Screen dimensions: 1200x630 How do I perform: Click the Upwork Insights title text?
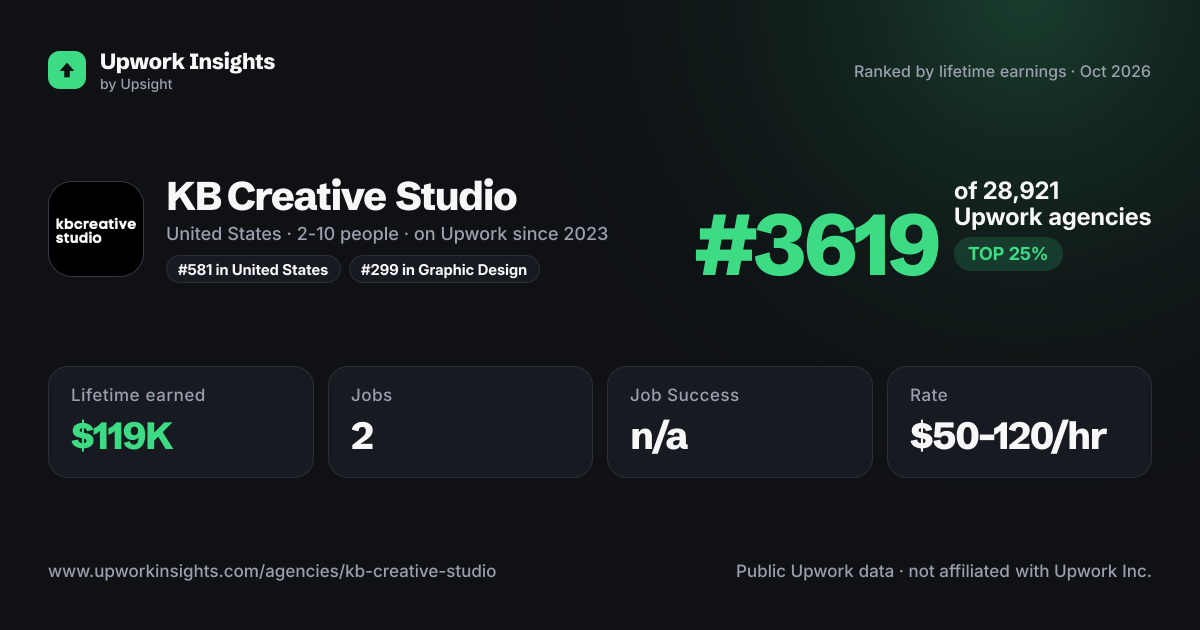click(187, 61)
